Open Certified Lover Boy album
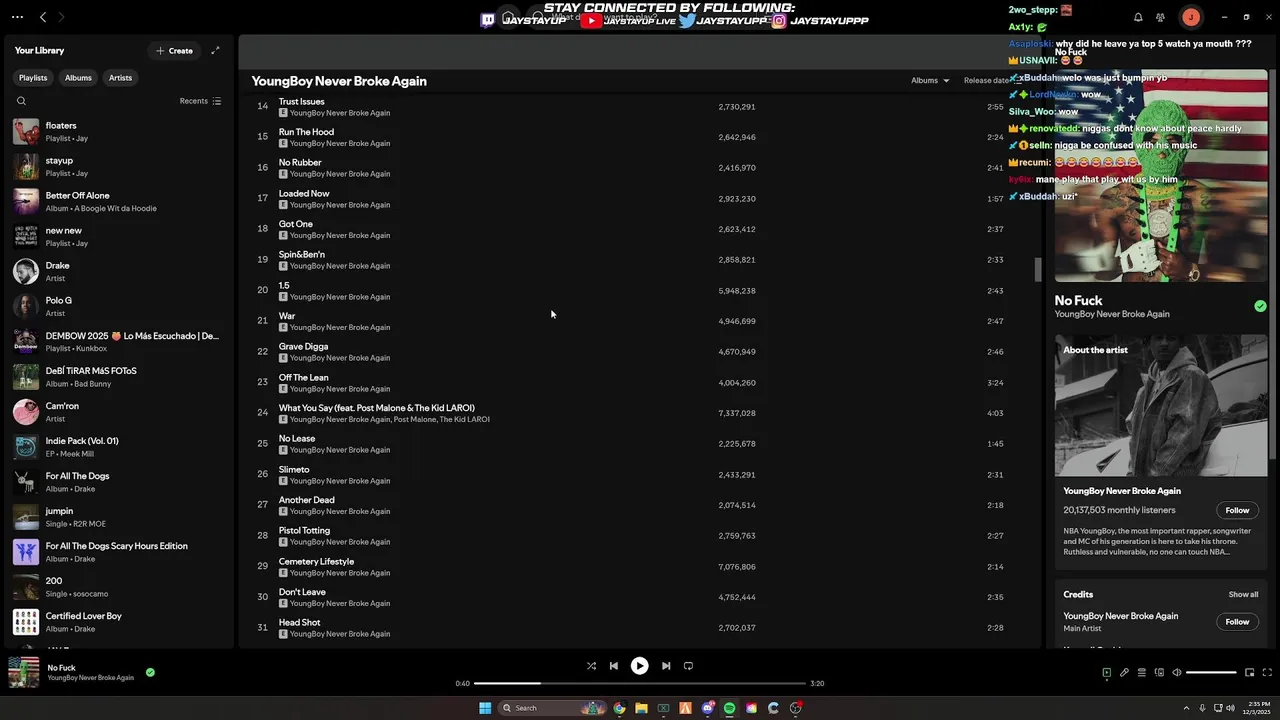 [117, 622]
